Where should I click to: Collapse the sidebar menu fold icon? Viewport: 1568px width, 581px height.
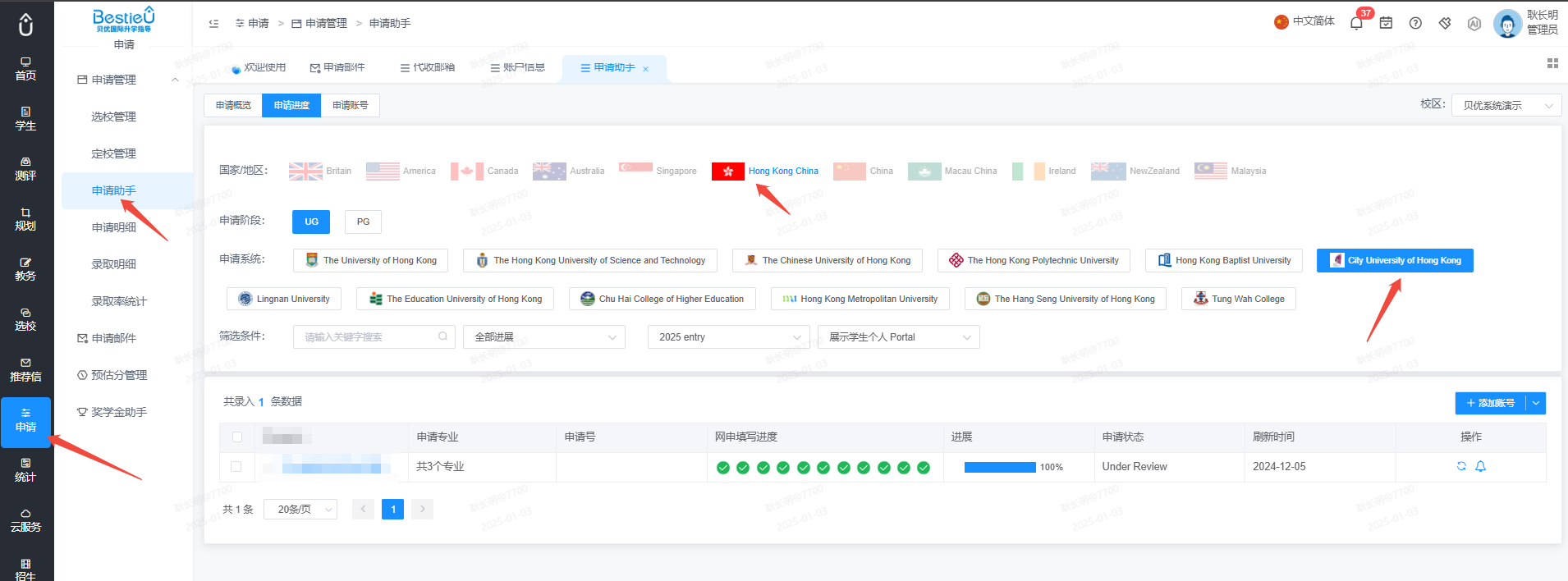click(x=213, y=23)
